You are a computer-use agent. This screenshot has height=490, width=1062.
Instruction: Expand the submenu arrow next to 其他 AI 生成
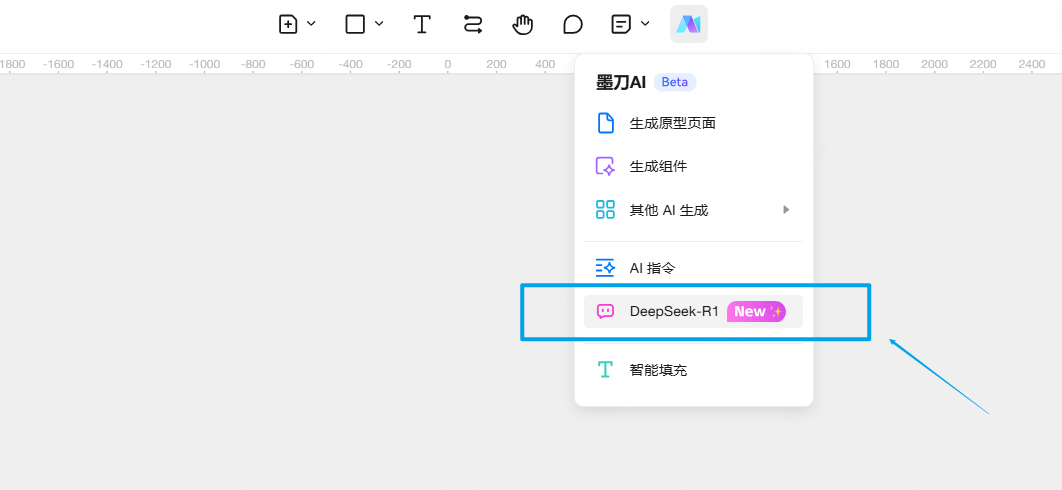pyautogui.click(x=786, y=210)
